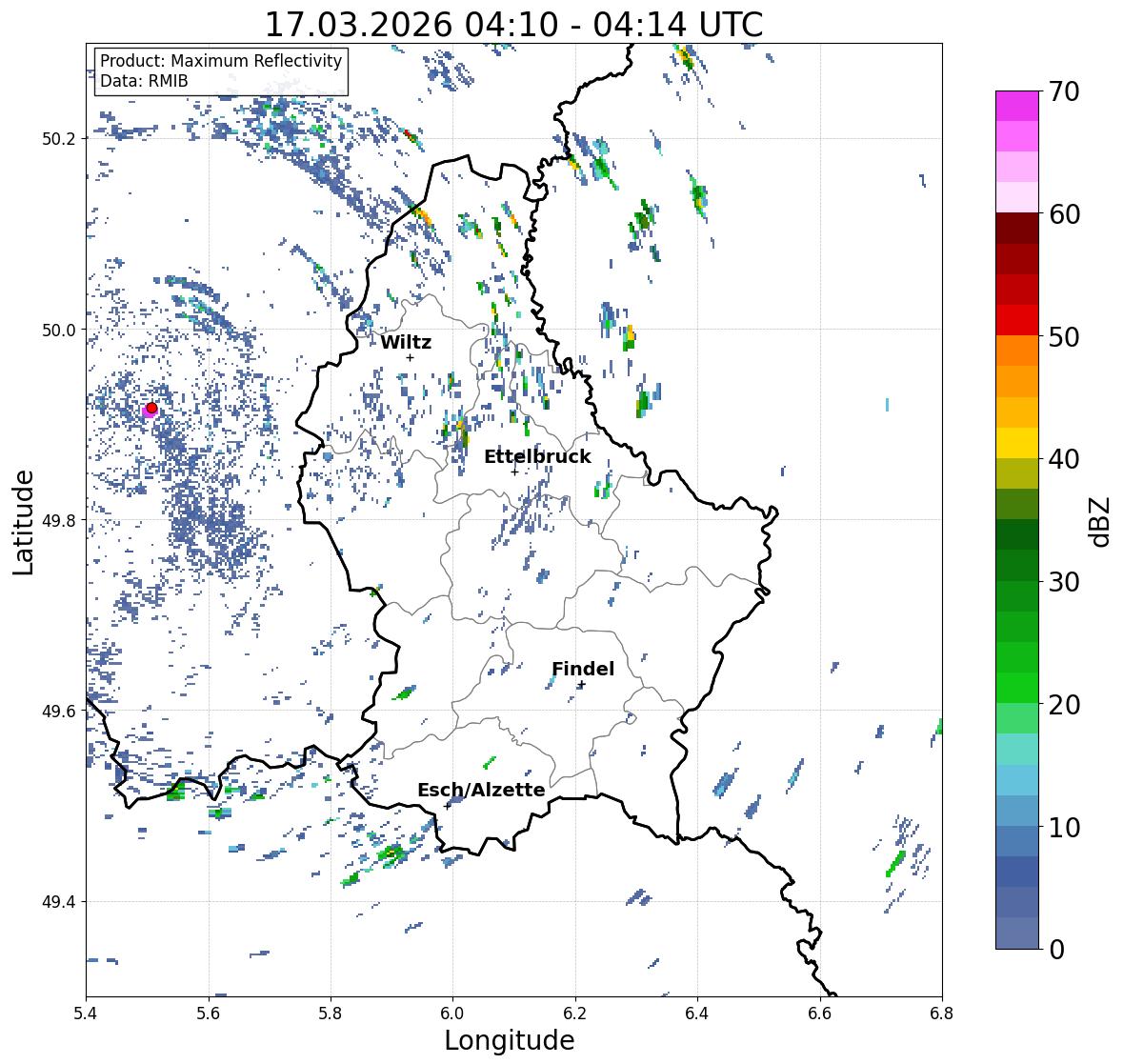
Task: Click the plus marker under Ettelbruck
Action: pos(514,472)
